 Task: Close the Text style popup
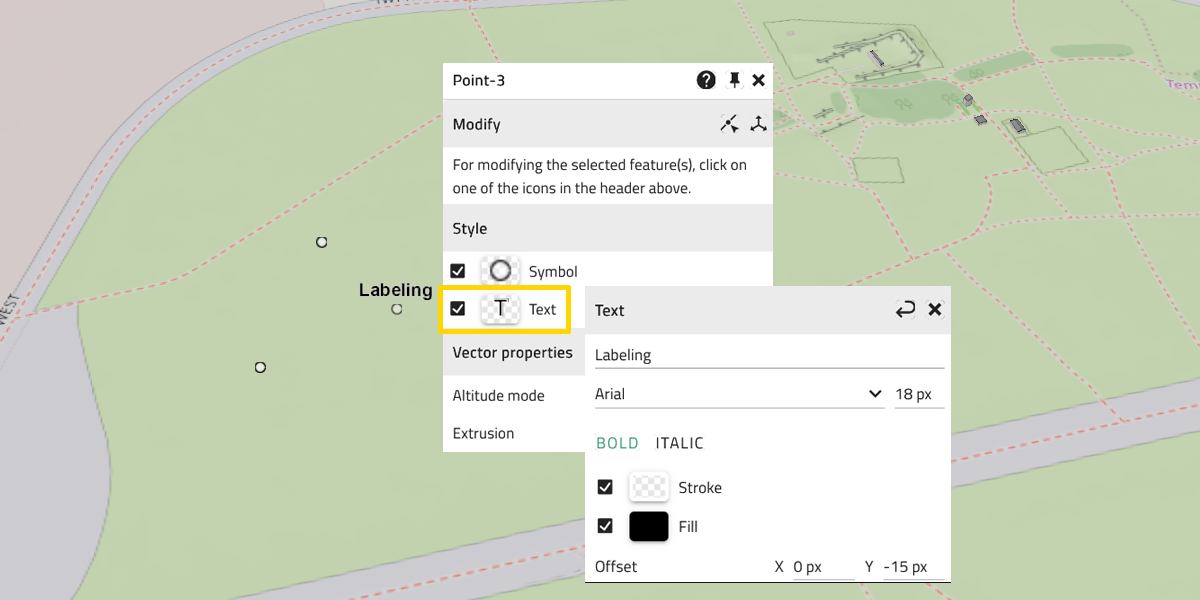935,310
